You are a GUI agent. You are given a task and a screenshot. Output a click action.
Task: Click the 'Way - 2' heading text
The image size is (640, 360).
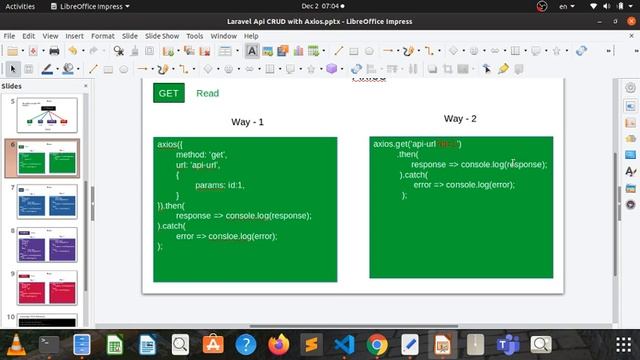pyautogui.click(x=460, y=119)
